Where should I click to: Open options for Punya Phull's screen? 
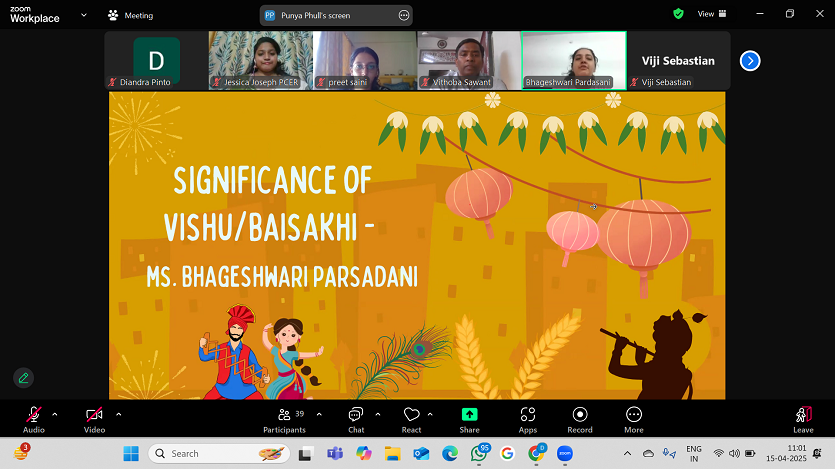coord(404,16)
